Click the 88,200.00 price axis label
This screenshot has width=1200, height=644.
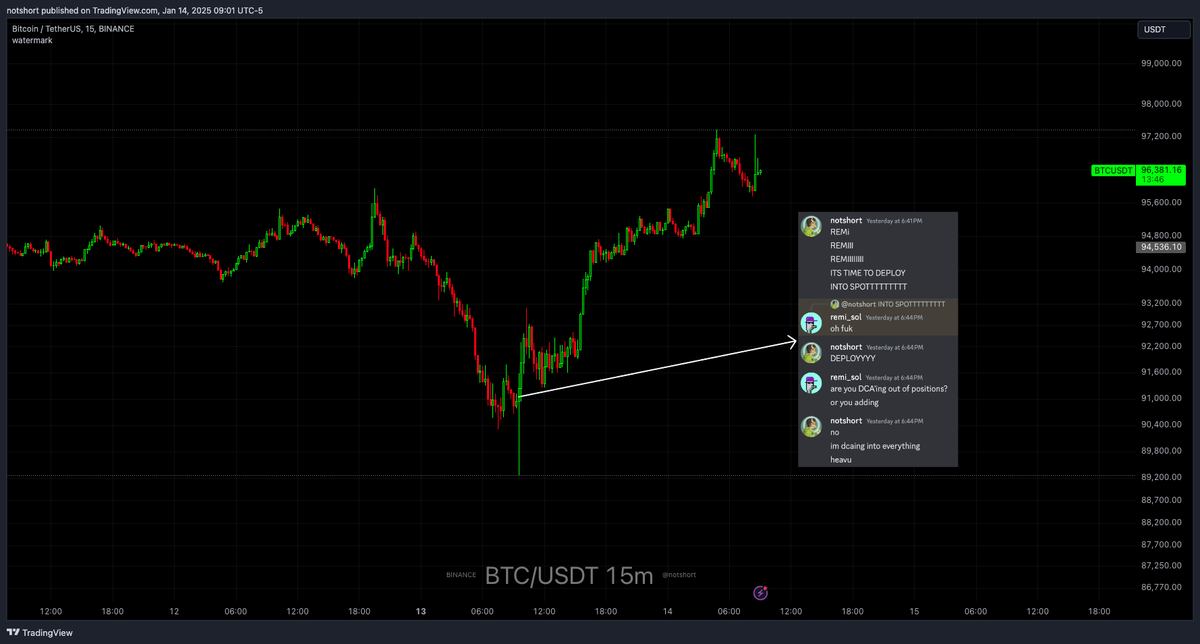pos(1161,523)
